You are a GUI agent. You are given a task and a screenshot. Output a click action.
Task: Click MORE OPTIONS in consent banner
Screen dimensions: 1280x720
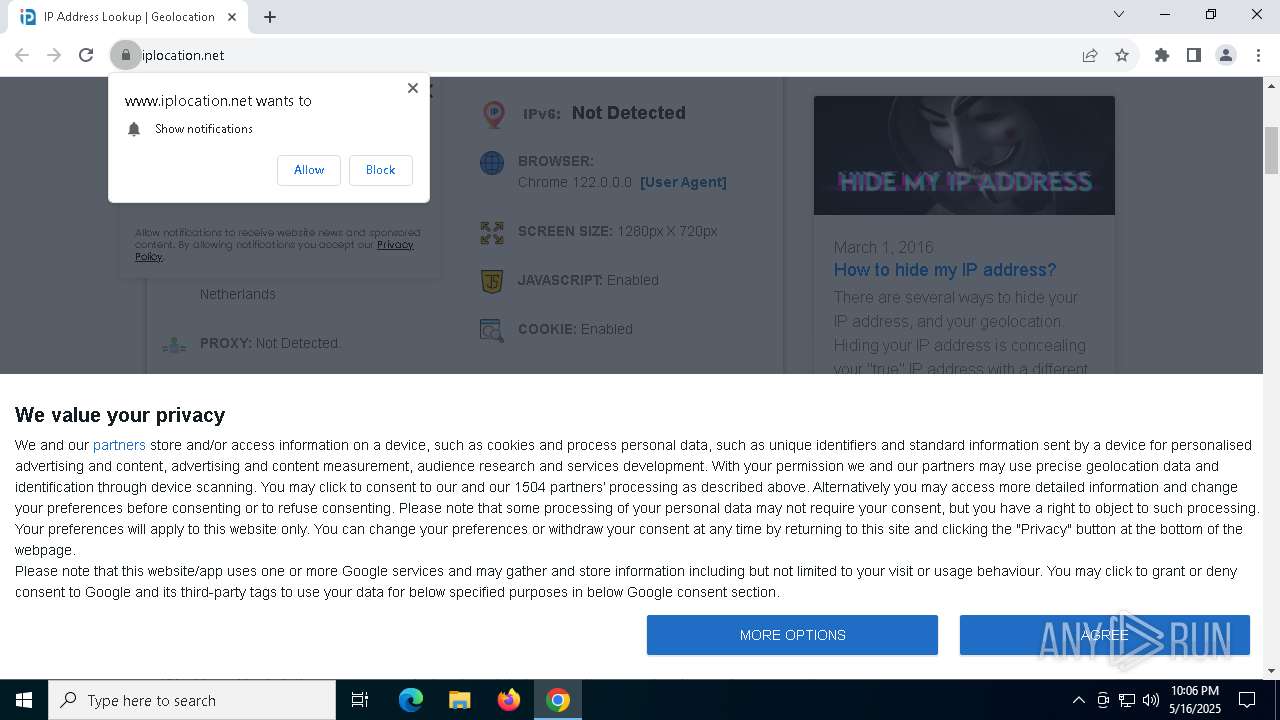(x=792, y=635)
